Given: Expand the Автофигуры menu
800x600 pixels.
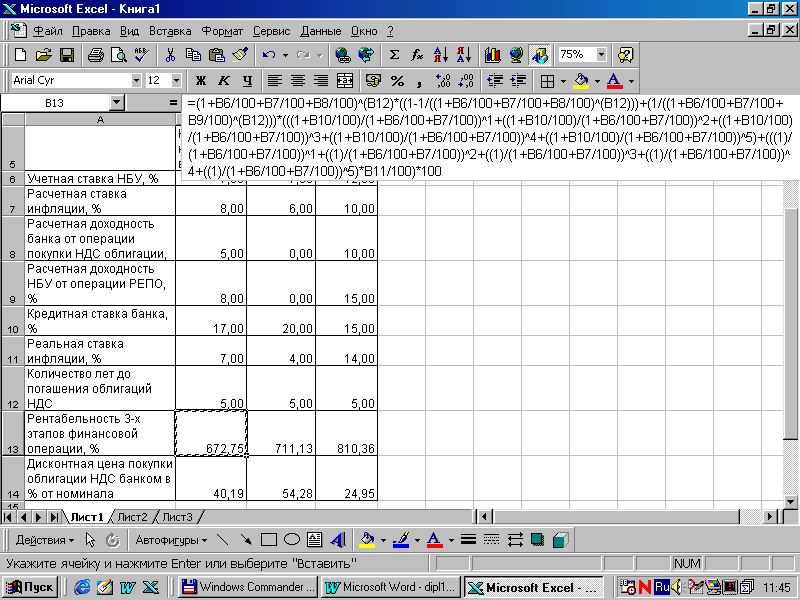Looking at the screenshot, I should pos(171,540).
